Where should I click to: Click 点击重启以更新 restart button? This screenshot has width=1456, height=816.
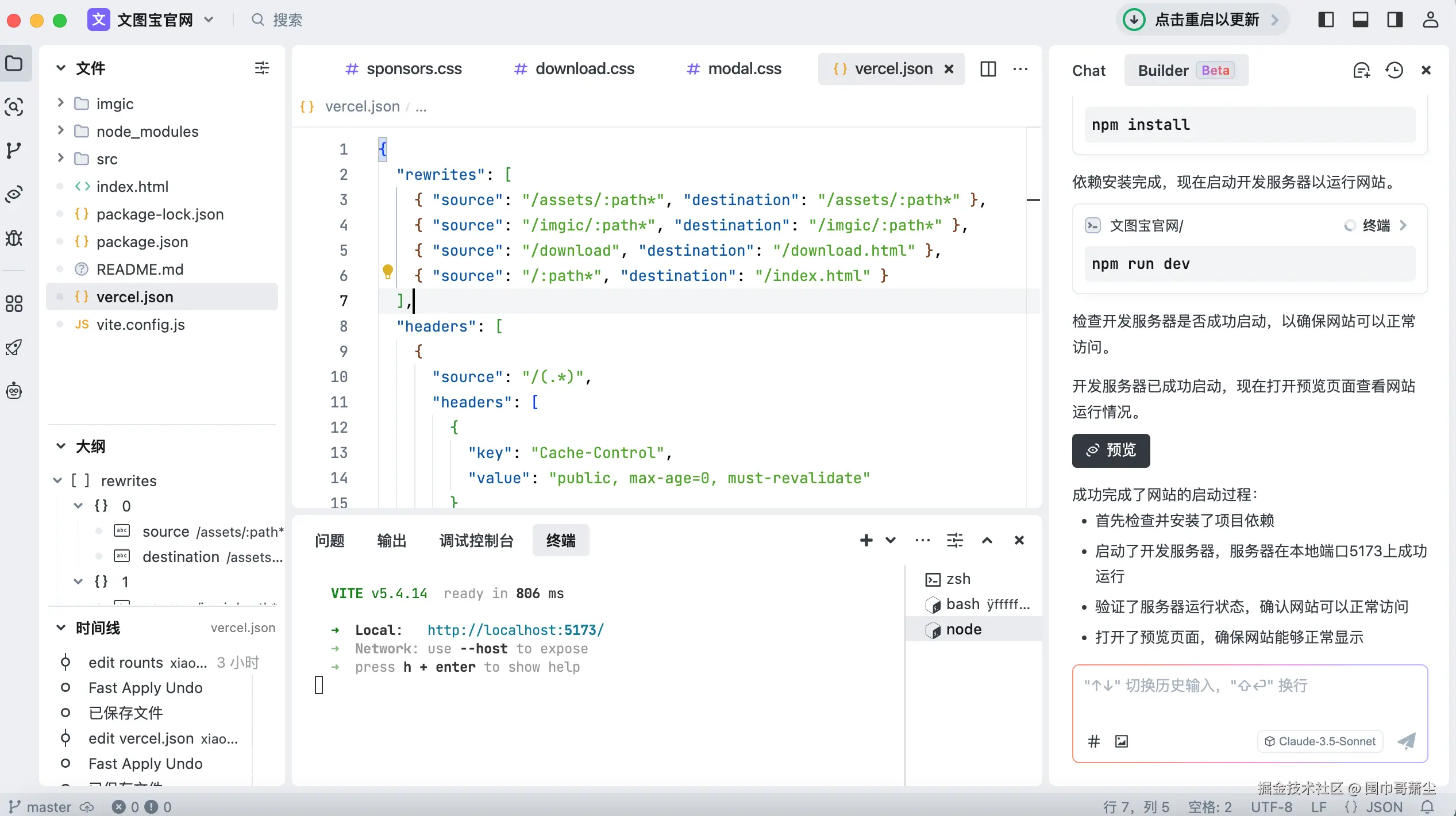point(1202,20)
